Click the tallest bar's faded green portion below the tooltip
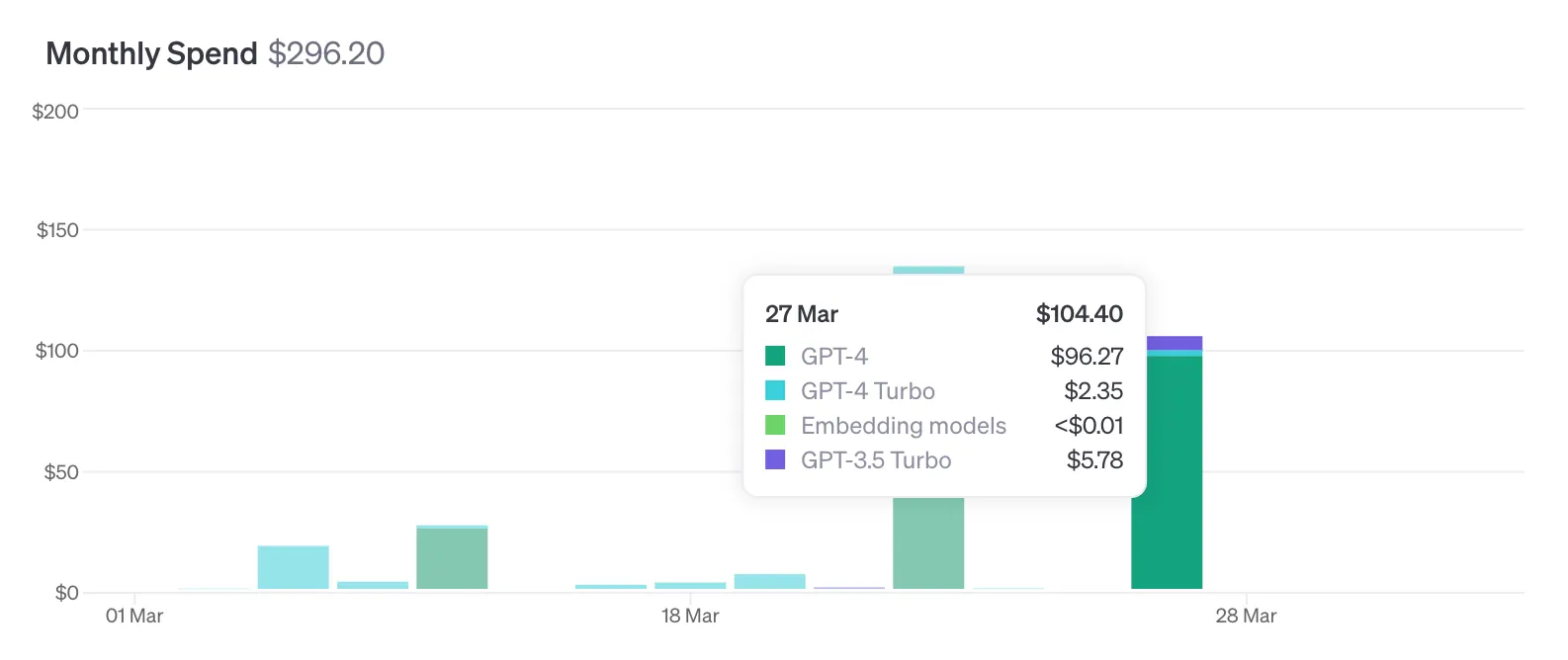The image size is (1568, 660). click(928, 542)
